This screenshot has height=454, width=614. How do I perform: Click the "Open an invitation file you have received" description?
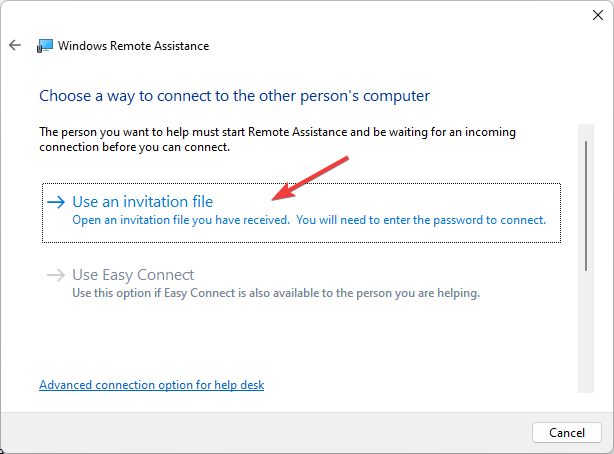click(x=178, y=220)
